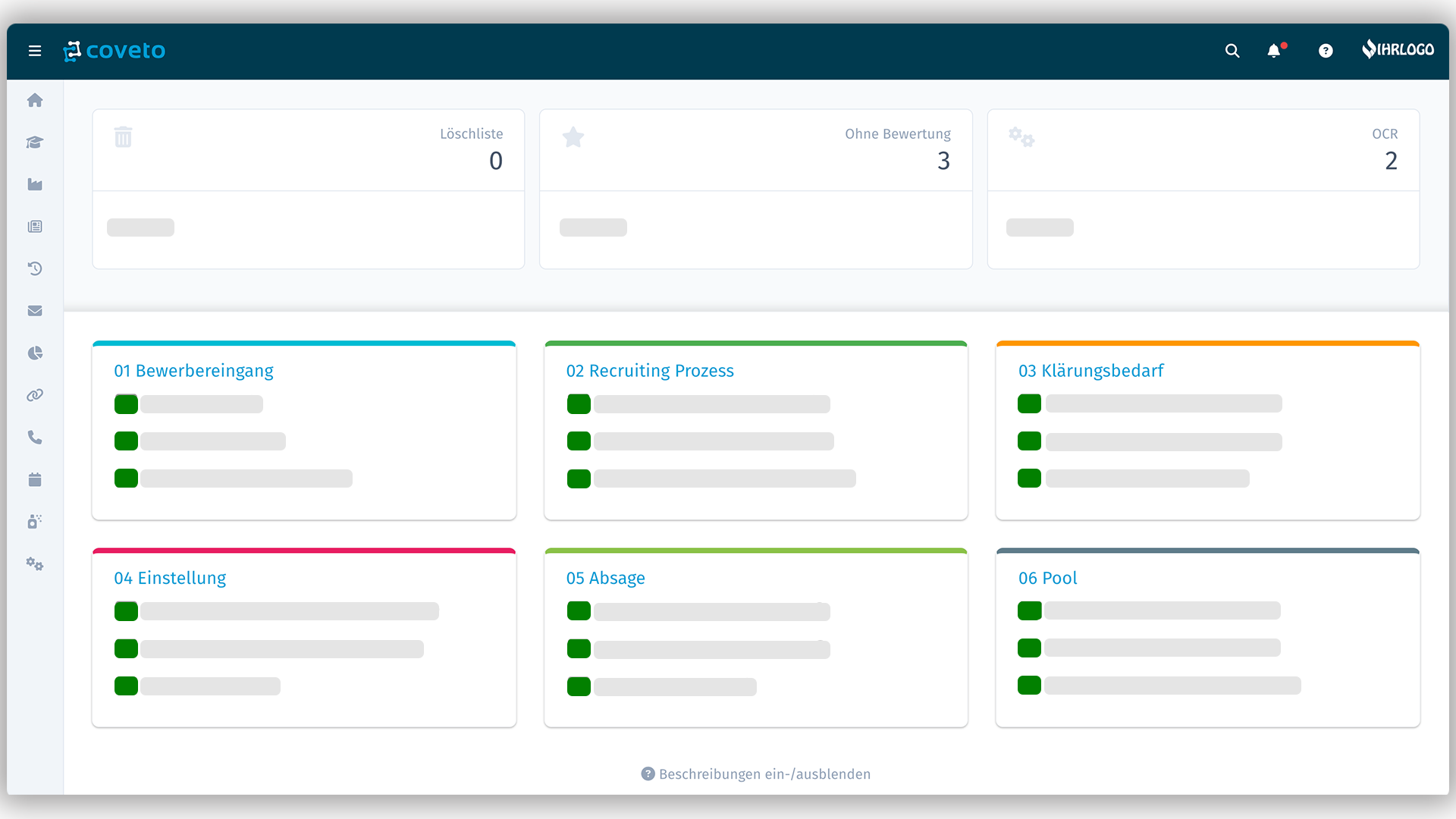Open the 06 Pool stage

(x=1047, y=577)
